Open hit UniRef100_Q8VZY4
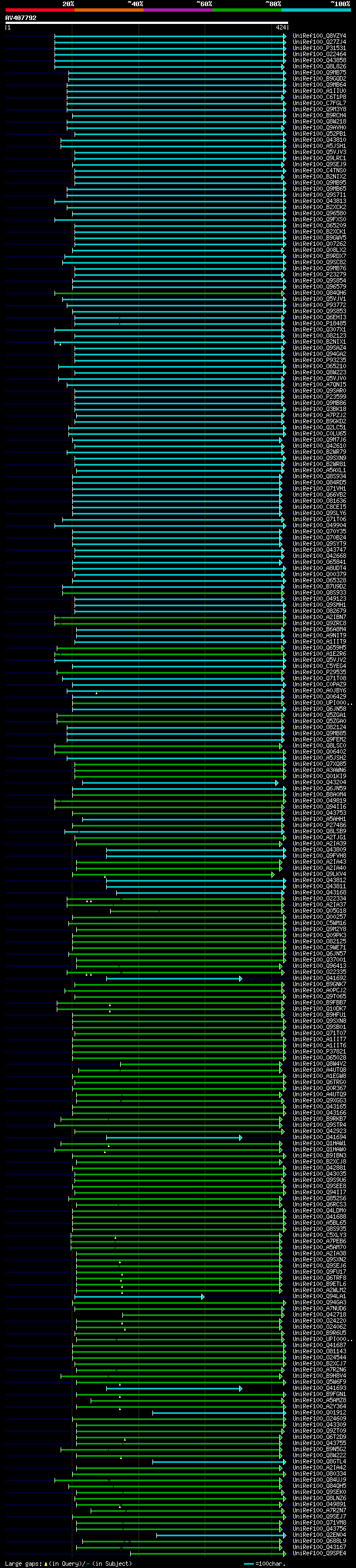This screenshot has width=356, height=1568. click(319, 36)
